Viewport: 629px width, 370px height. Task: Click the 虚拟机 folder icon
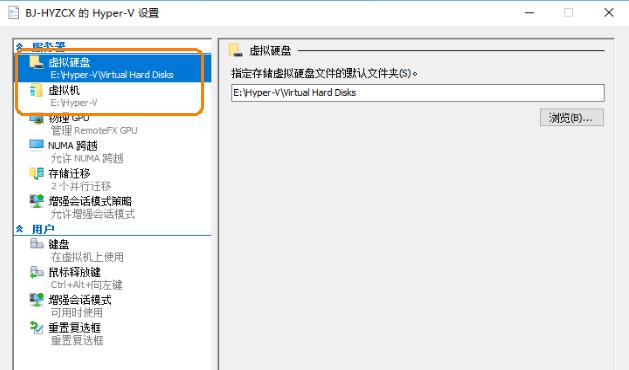36,90
